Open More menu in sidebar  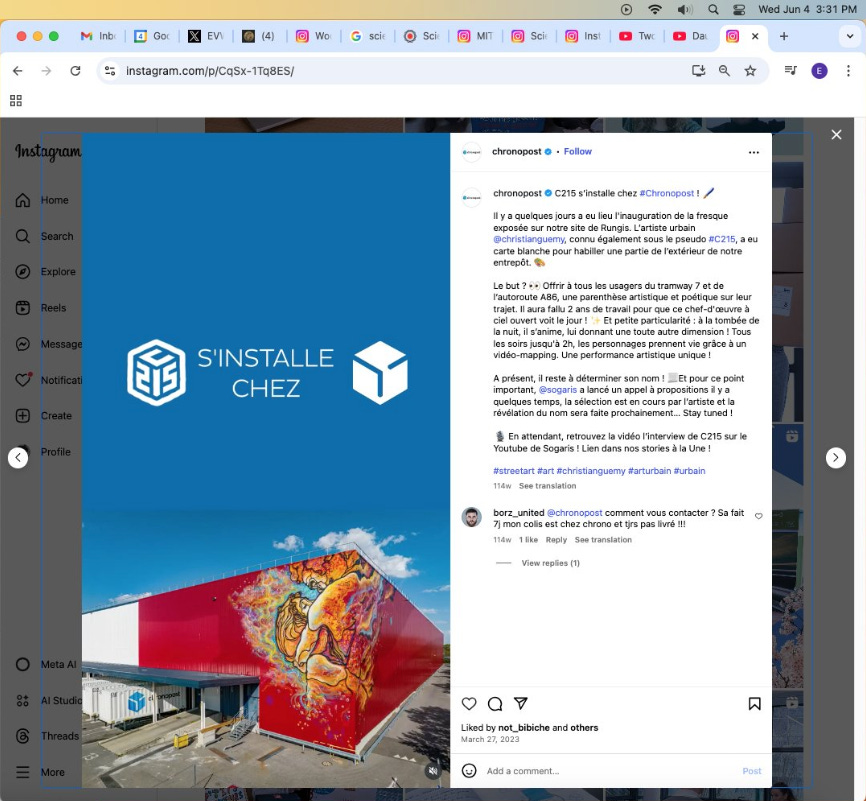(x=40, y=772)
